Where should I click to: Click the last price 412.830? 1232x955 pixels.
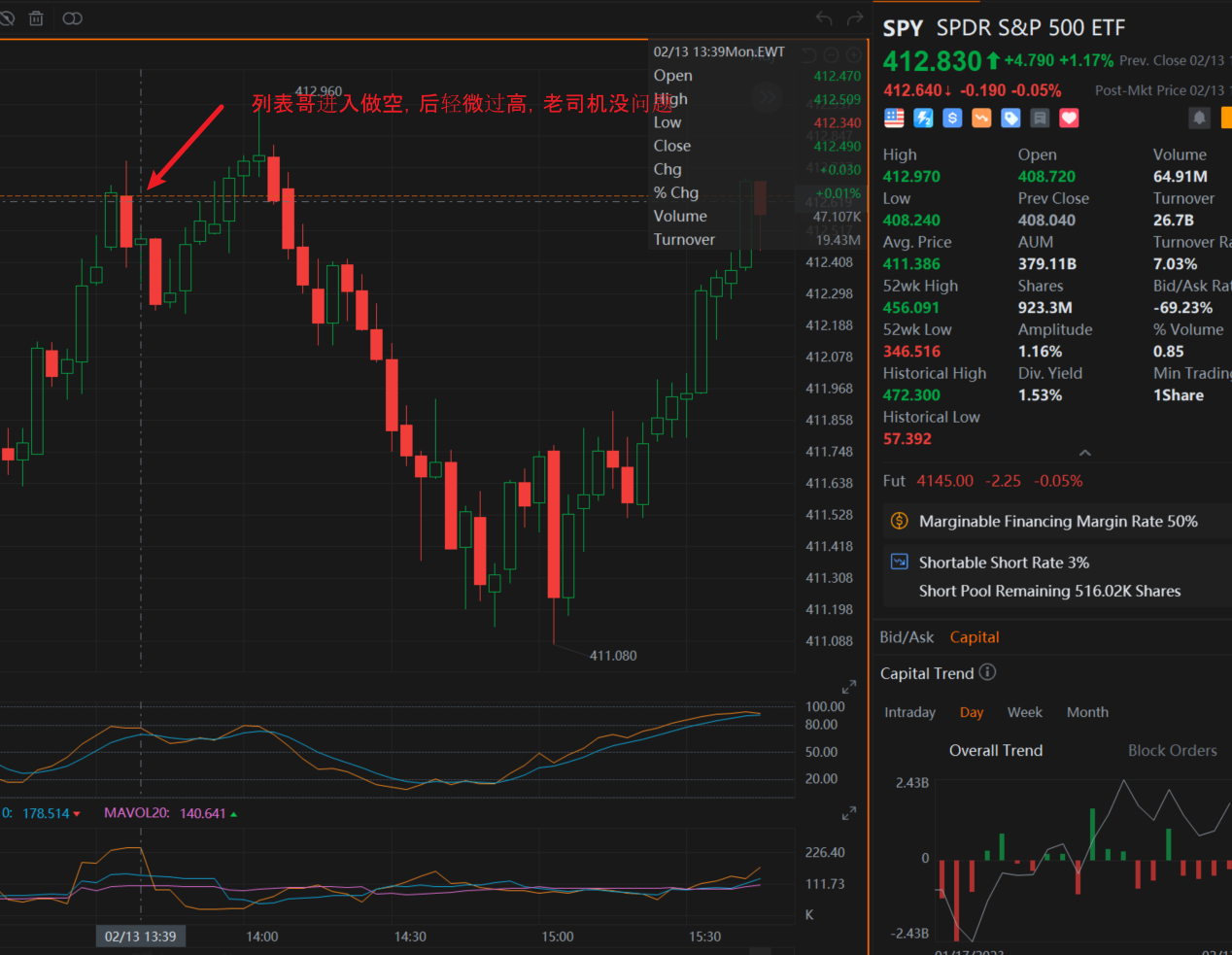tap(933, 61)
